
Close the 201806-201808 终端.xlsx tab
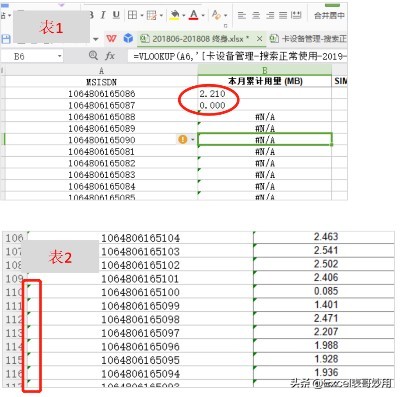[259, 39]
